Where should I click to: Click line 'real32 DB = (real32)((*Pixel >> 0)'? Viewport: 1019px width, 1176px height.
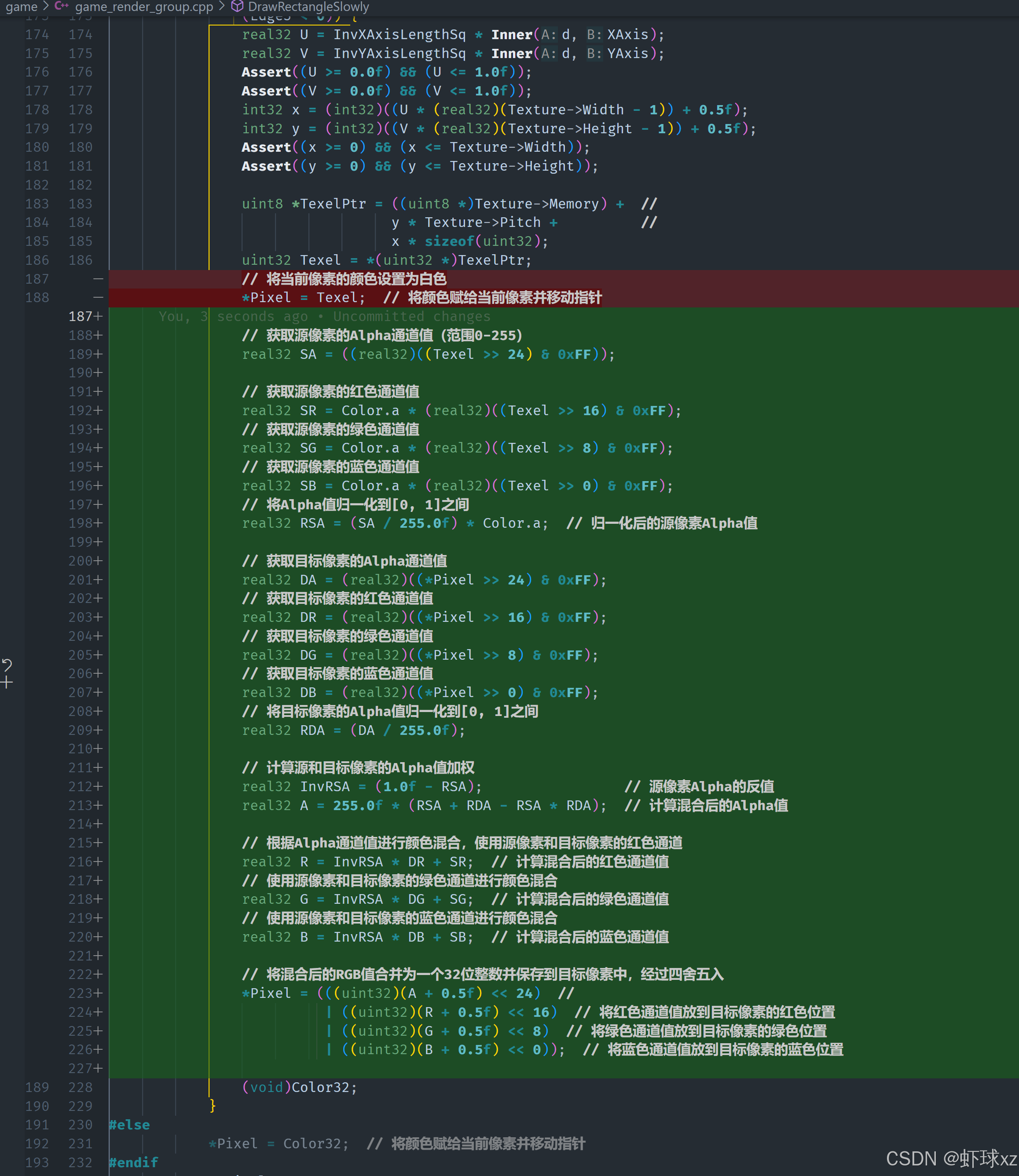(420, 692)
